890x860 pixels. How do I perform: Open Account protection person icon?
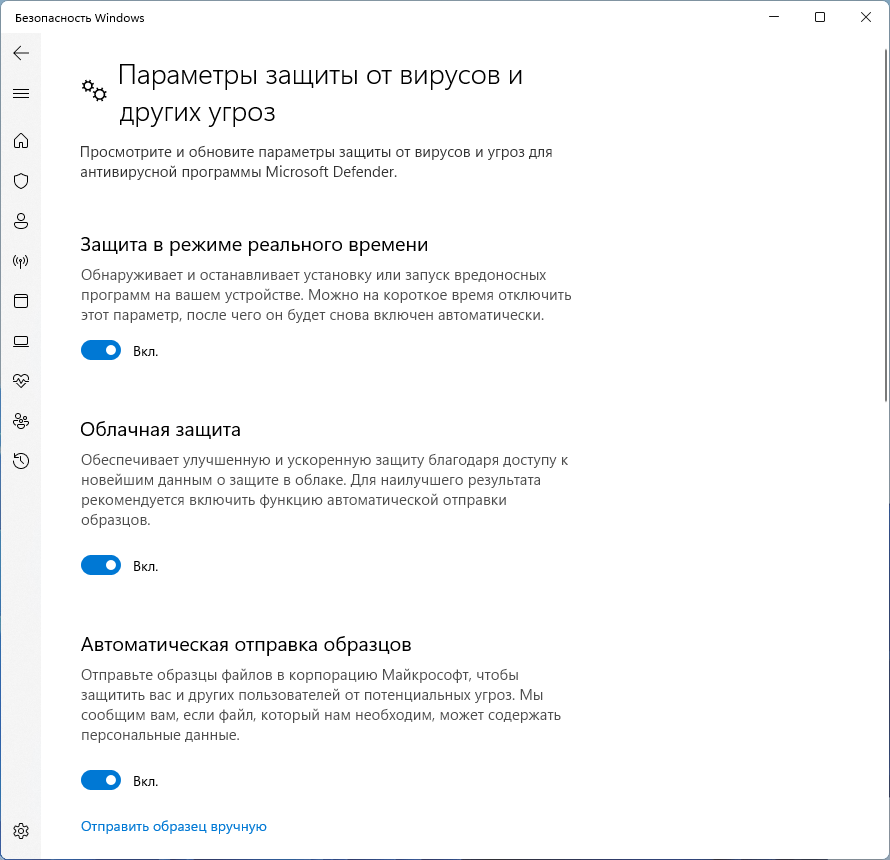[21, 221]
